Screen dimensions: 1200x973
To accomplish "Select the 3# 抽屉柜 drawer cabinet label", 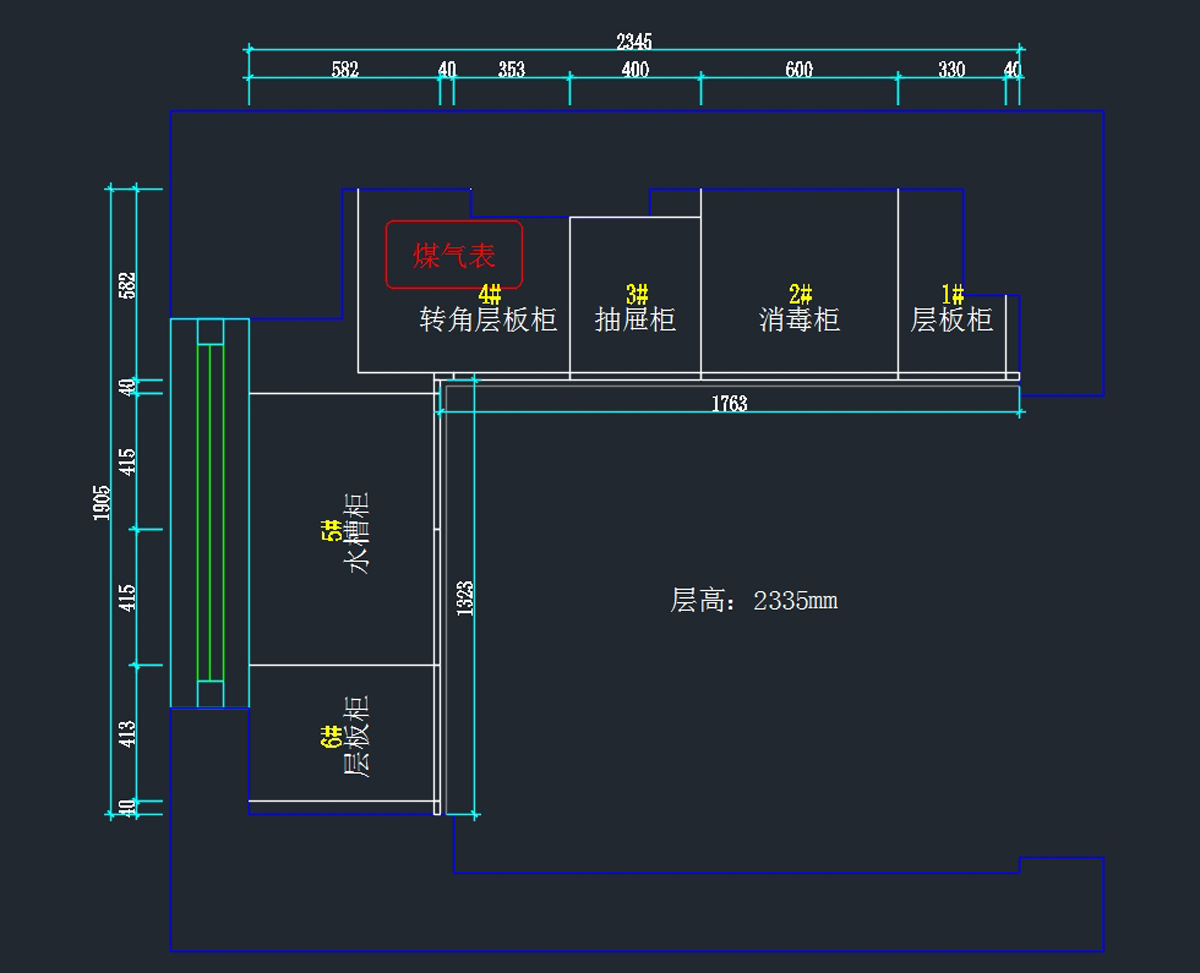I will [x=635, y=319].
